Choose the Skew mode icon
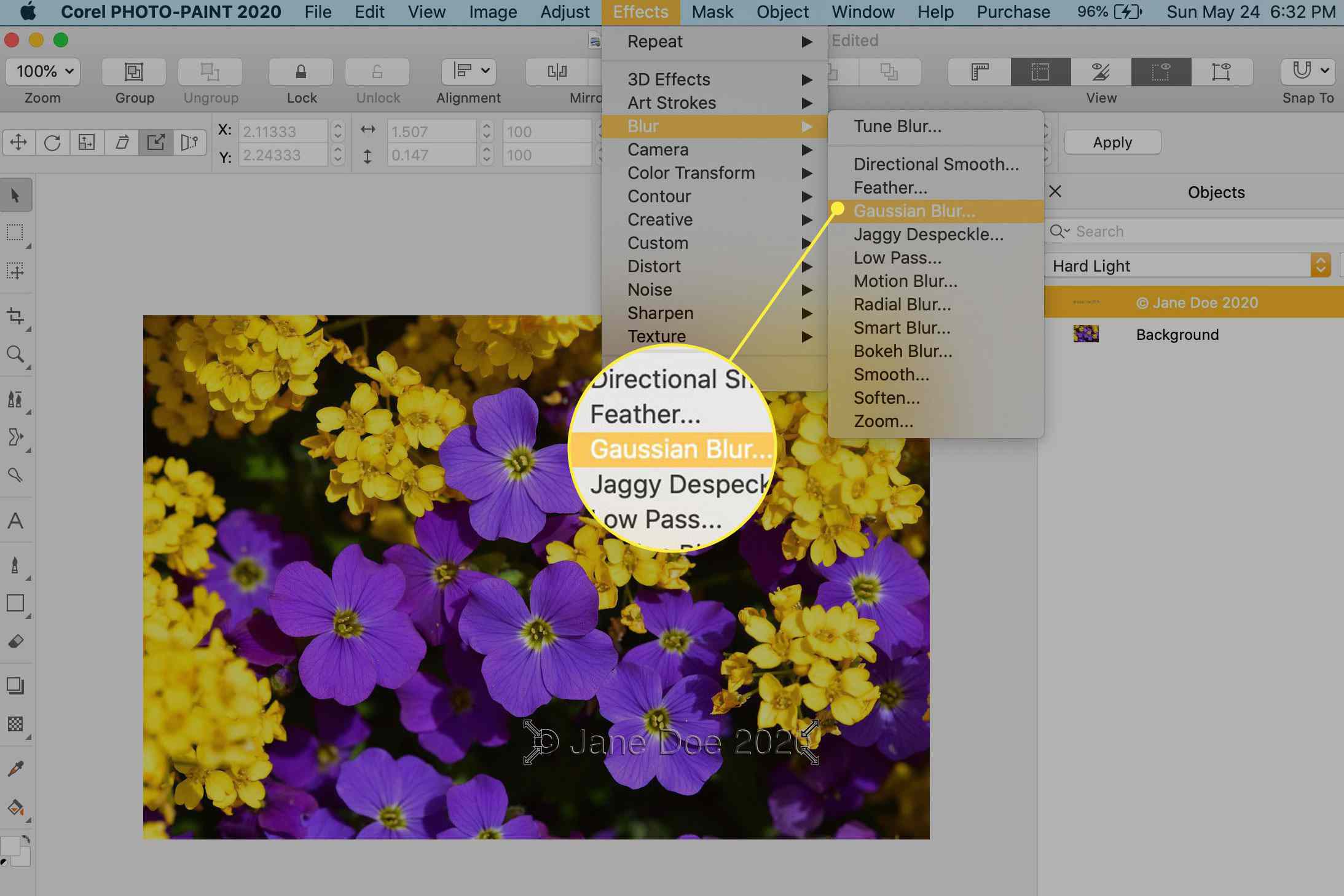Screen dimensions: 1344x896 point(122,143)
